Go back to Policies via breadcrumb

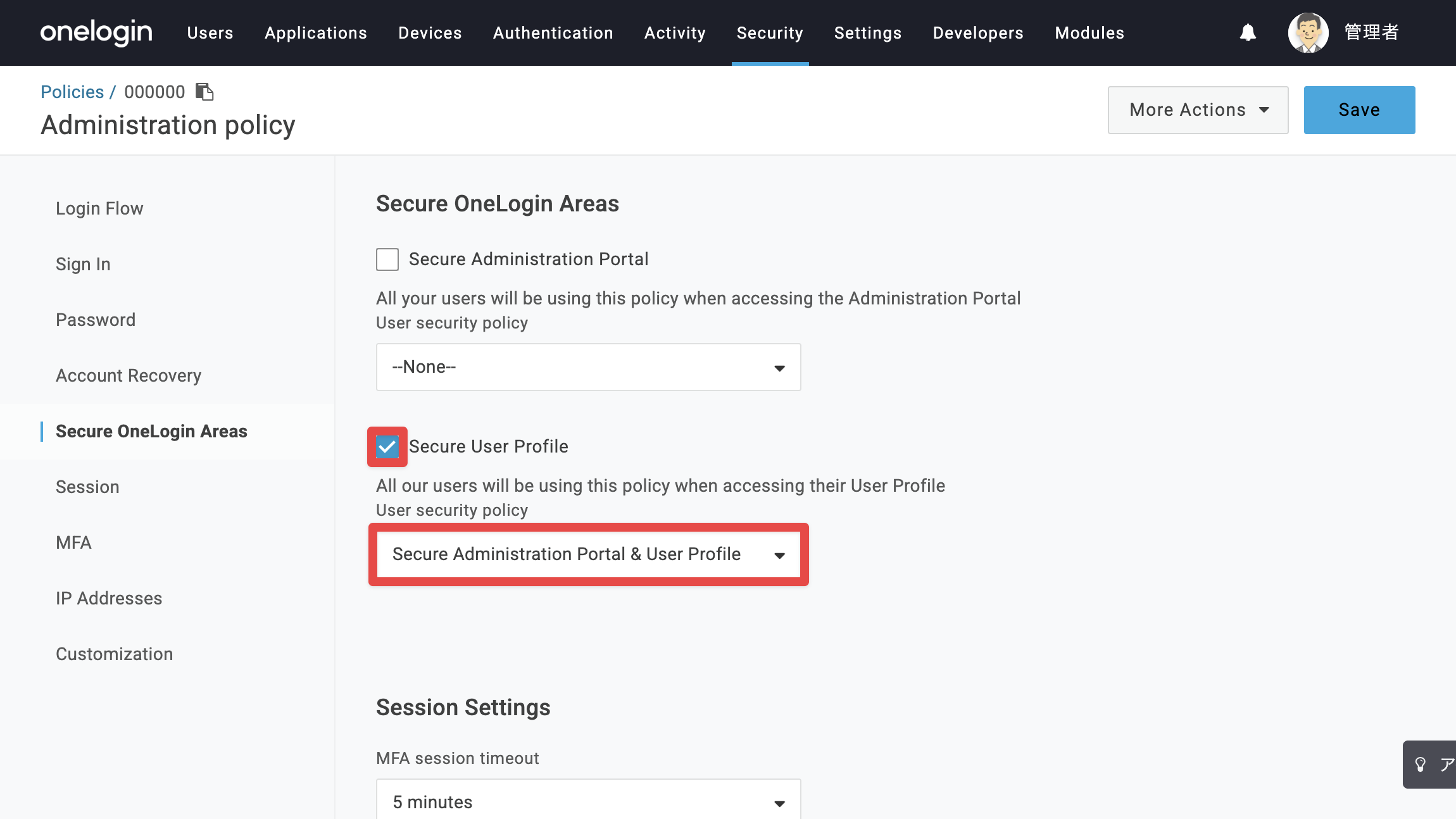pyautogui.click(x=72, y=92)
